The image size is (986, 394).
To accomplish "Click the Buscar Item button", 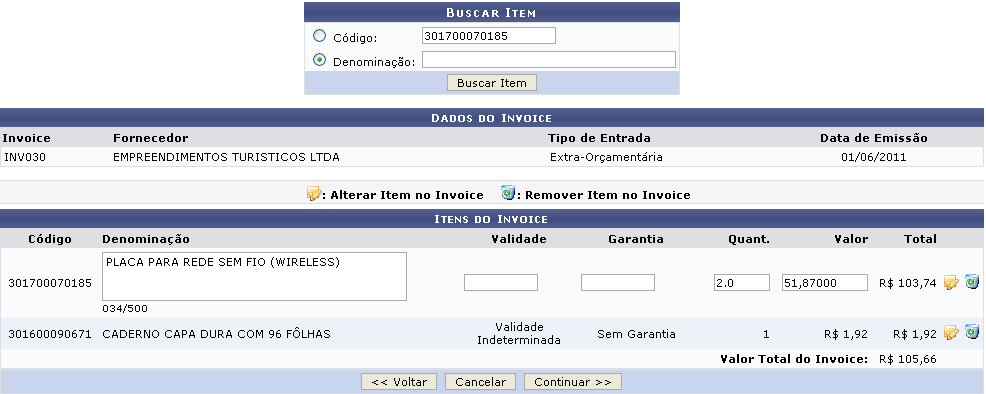I will tap(492, 83).
